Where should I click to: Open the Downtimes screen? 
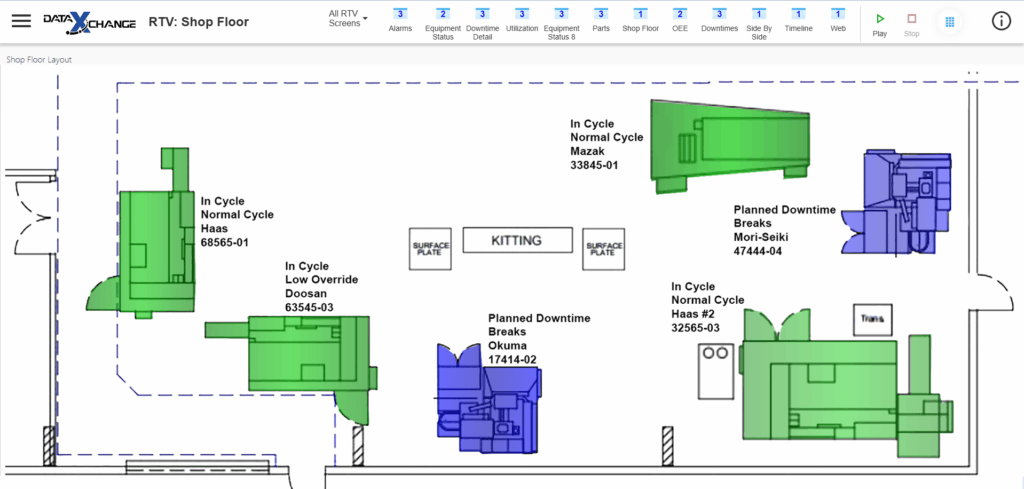pos(720,21)
